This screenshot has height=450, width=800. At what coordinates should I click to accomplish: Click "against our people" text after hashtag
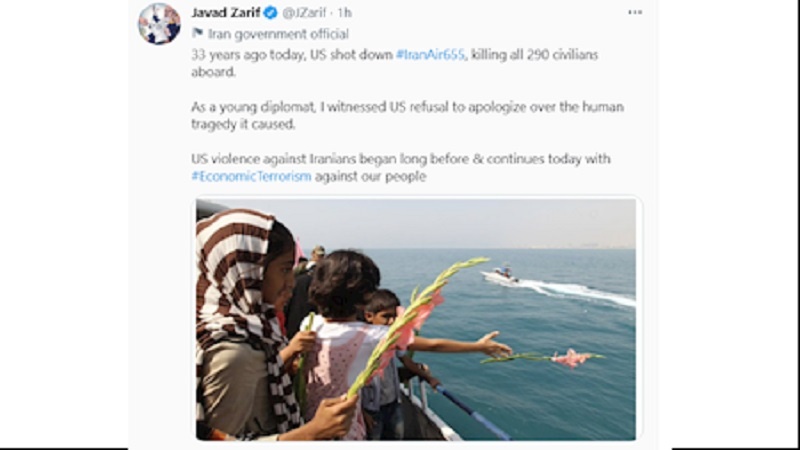(370, 177)
